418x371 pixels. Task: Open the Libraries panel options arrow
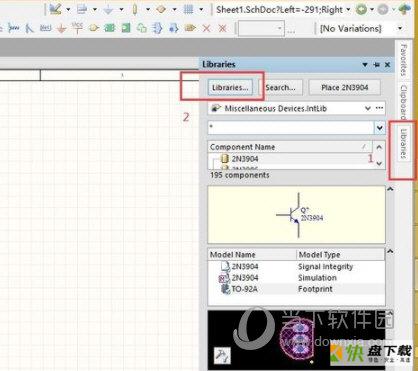(365, 65)
